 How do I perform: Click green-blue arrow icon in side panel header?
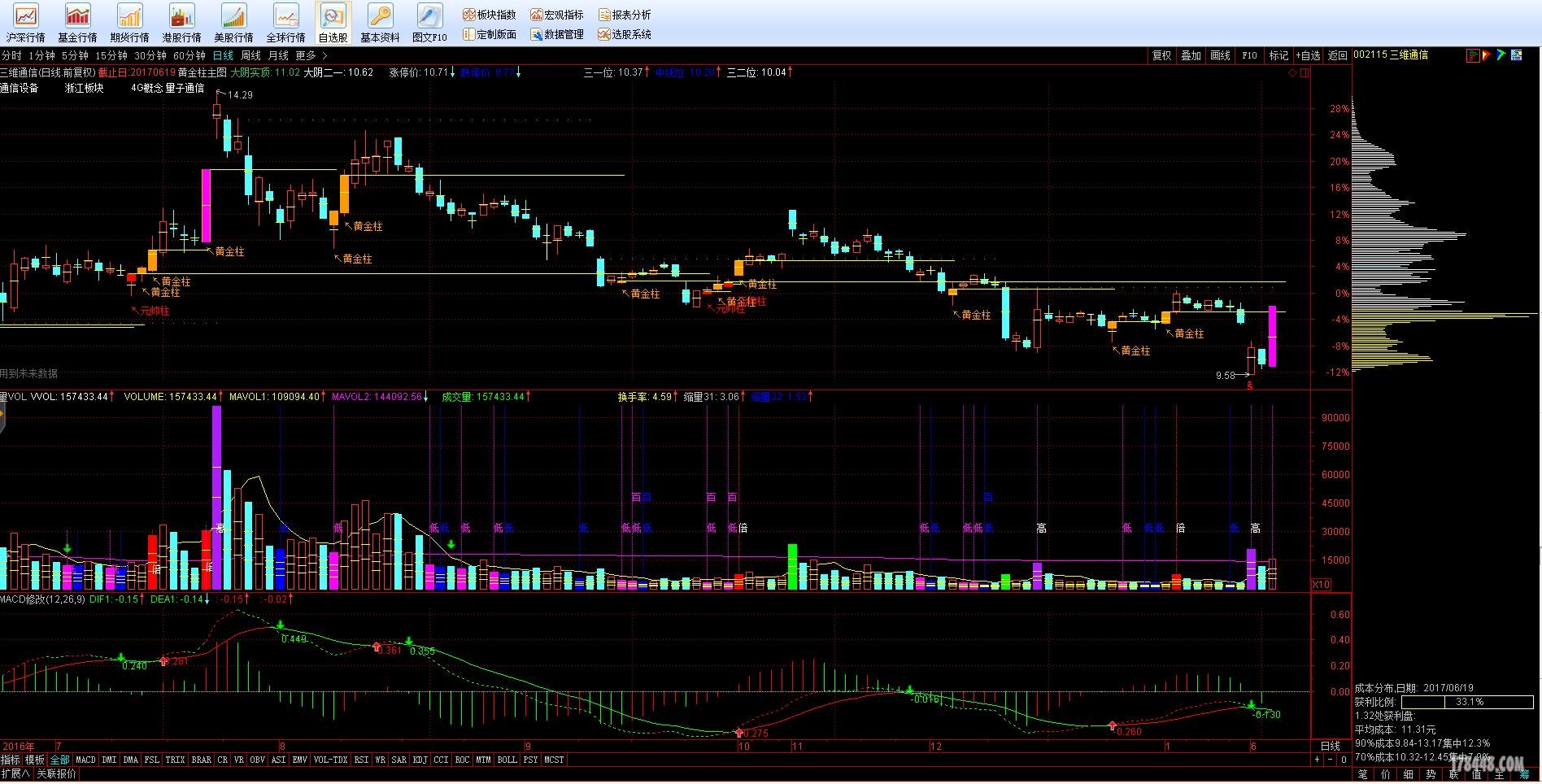(x=1501, y=55)
